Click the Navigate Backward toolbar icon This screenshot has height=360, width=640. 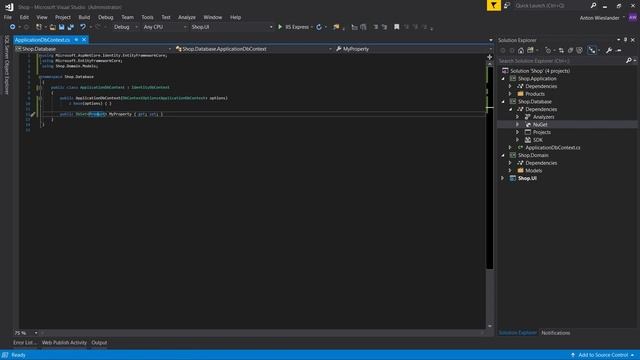coord(12,27)
